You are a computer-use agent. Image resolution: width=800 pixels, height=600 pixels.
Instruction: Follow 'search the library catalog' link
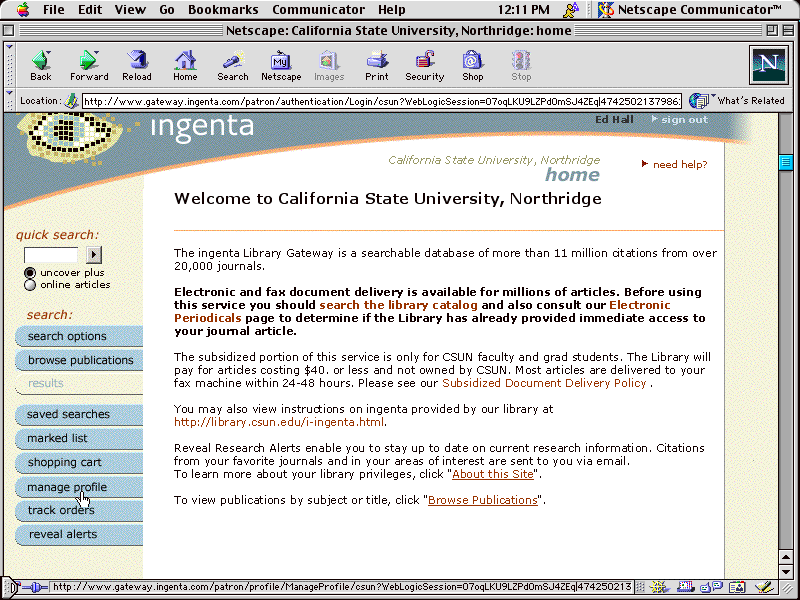[x=398, y=305]
